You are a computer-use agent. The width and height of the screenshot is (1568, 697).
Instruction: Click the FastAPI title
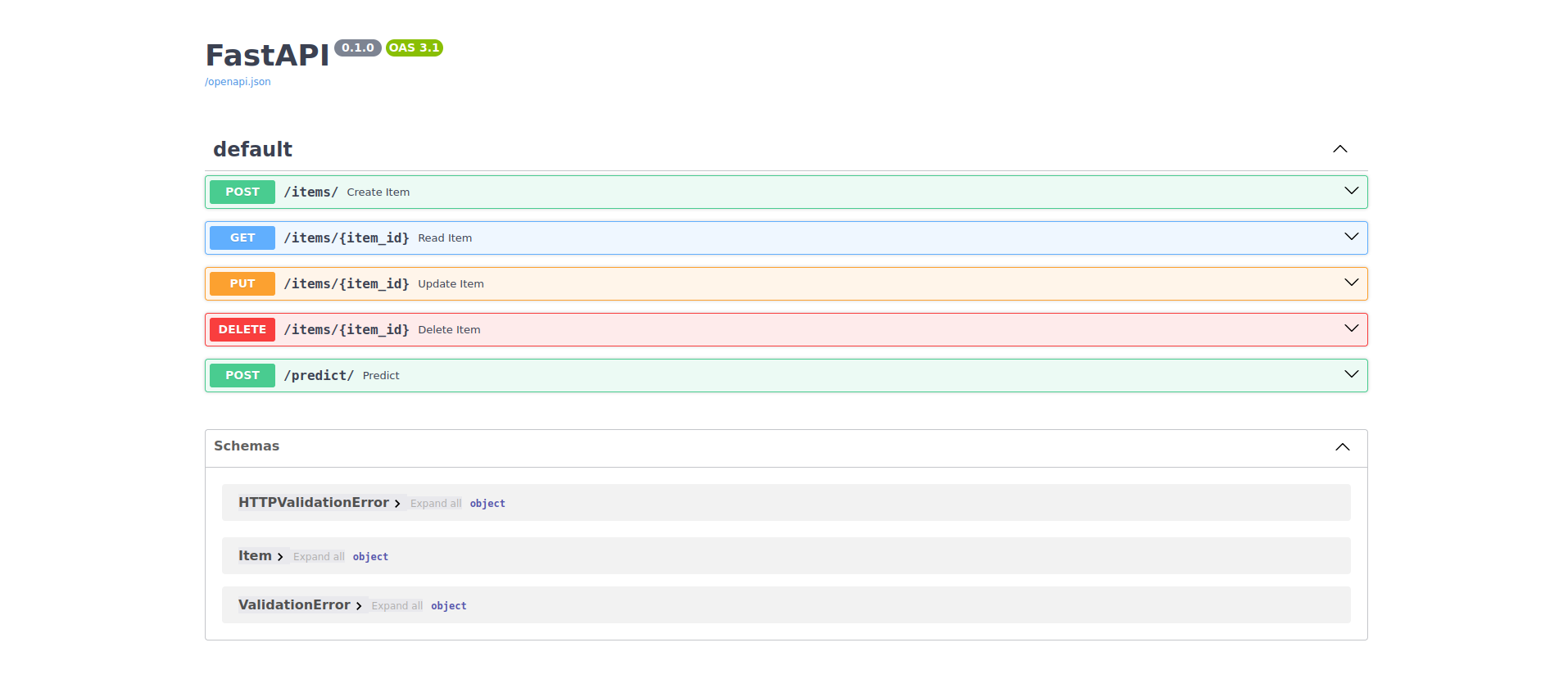pos(267,56)
